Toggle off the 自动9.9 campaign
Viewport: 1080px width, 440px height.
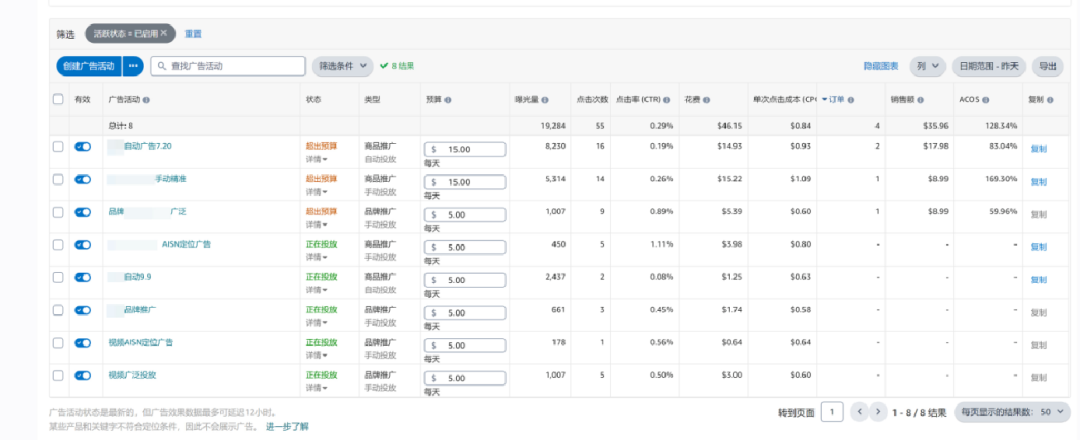coord(83,277)
